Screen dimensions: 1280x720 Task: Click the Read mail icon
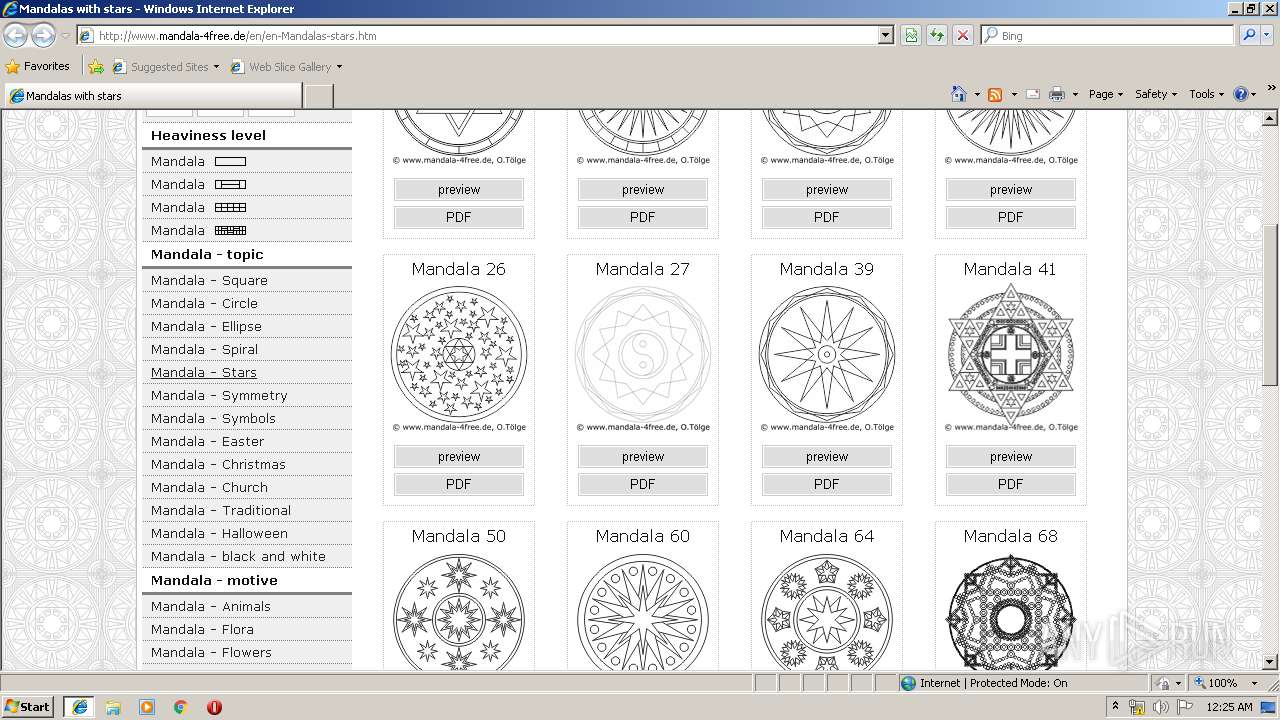(x=1033, y=94)
